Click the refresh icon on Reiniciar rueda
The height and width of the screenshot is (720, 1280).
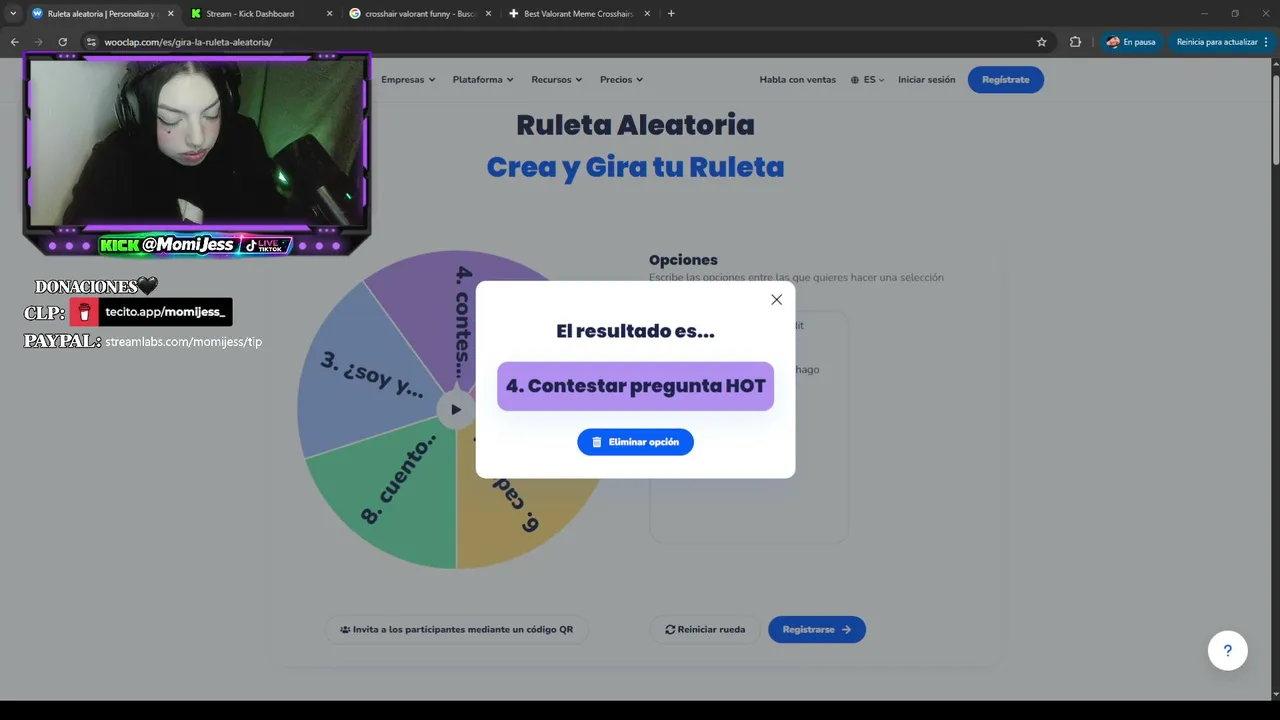pos(670,630)
